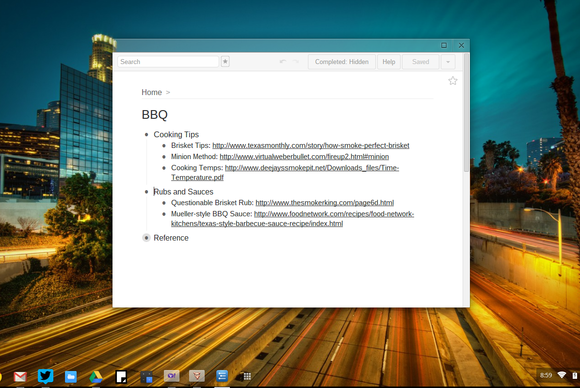Open the thesmokerking.com page6d link
Viewport: 580px width, 388px height.
324,203
